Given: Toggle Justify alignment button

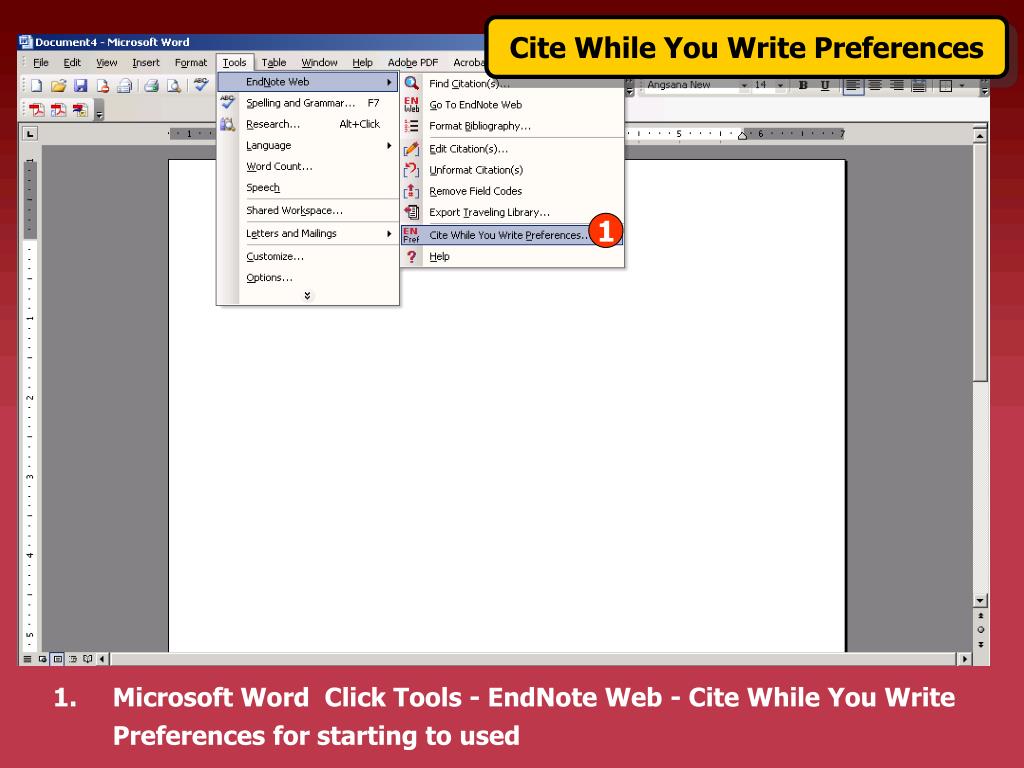Looking at the screenshot, I should [919, 86].
